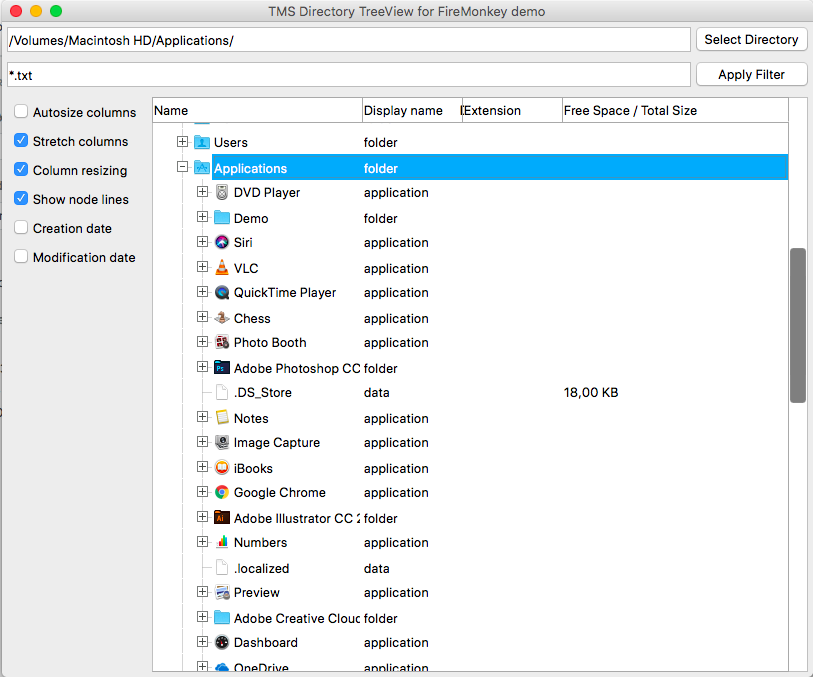This screenshot has width=813, height=677.
Task: Click the directory path input field
Action: coord(348,40)
